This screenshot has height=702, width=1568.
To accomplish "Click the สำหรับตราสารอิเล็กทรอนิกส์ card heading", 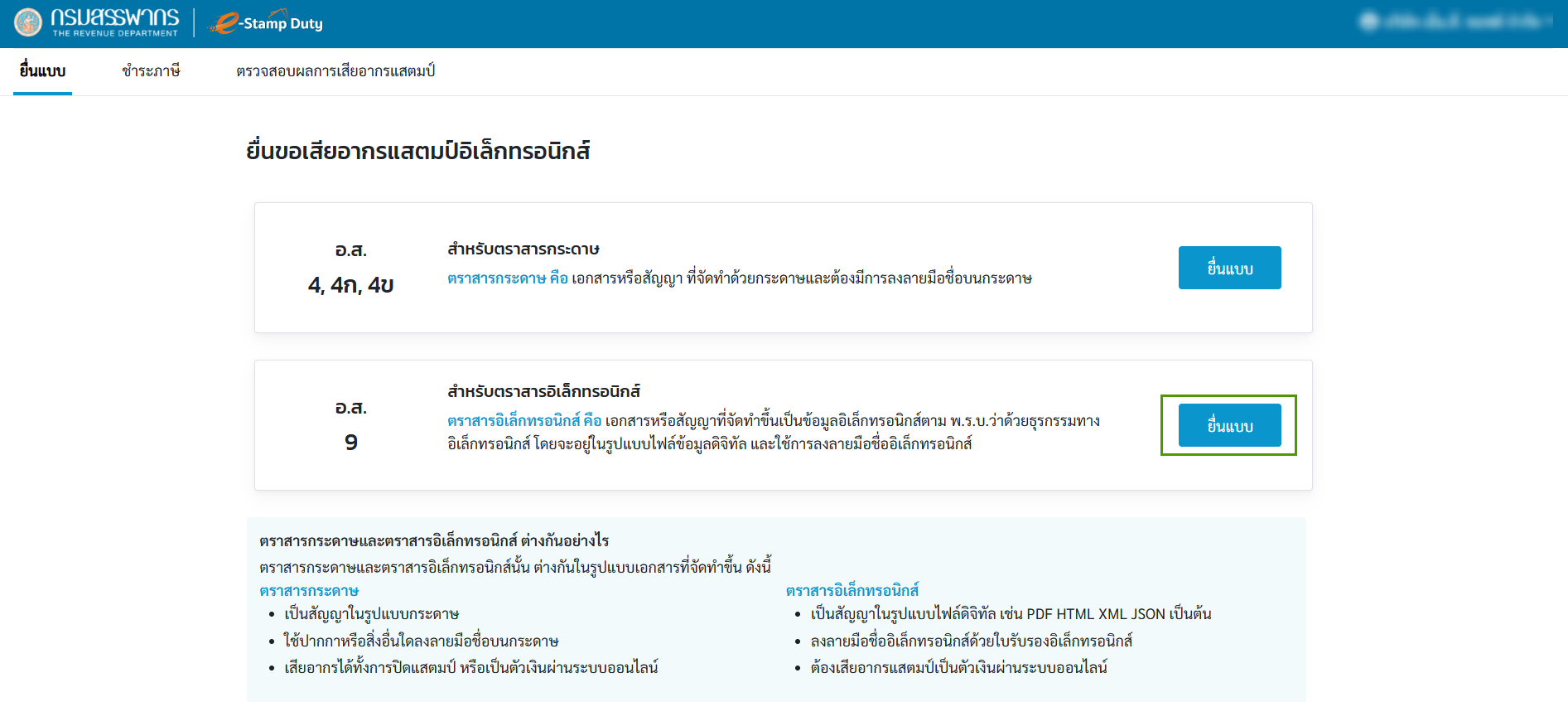I will (543, 391).
